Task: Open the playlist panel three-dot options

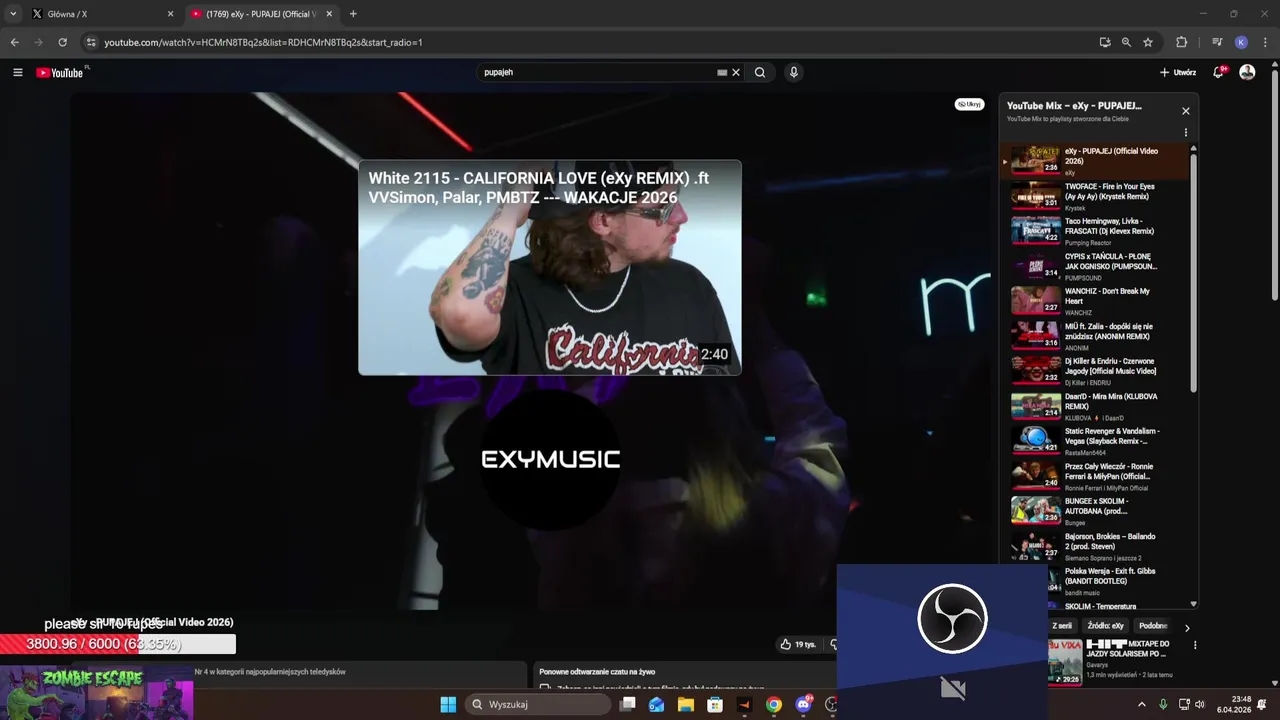Action: click(x=1186, y=132)
